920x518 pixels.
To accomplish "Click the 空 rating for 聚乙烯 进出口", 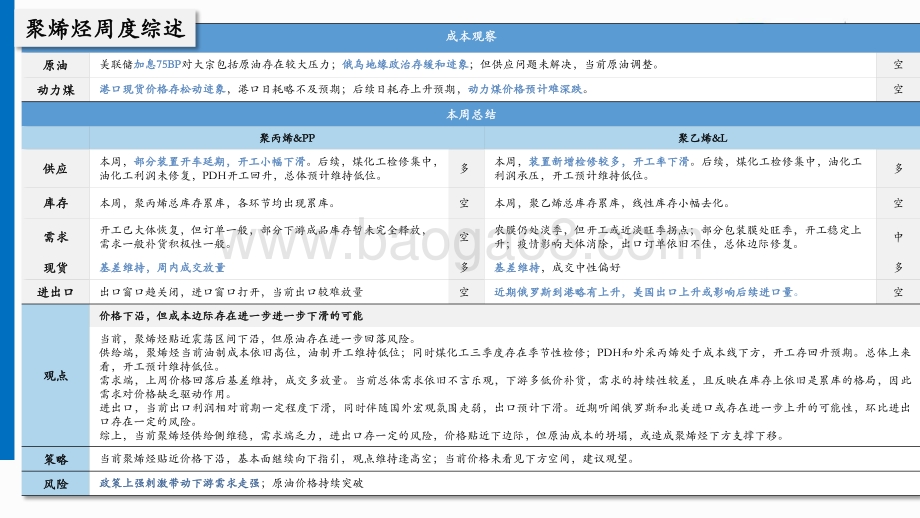I will (x=898, y=292).
